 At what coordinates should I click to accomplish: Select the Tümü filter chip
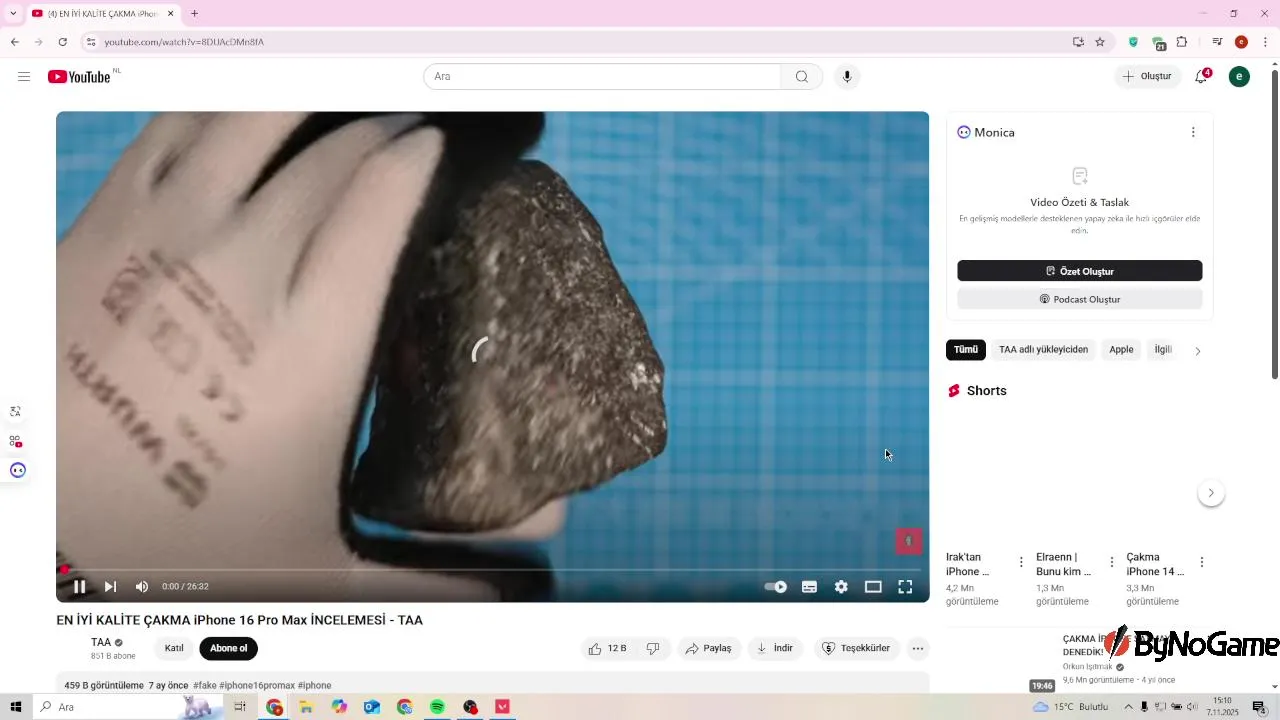[966, 350]
